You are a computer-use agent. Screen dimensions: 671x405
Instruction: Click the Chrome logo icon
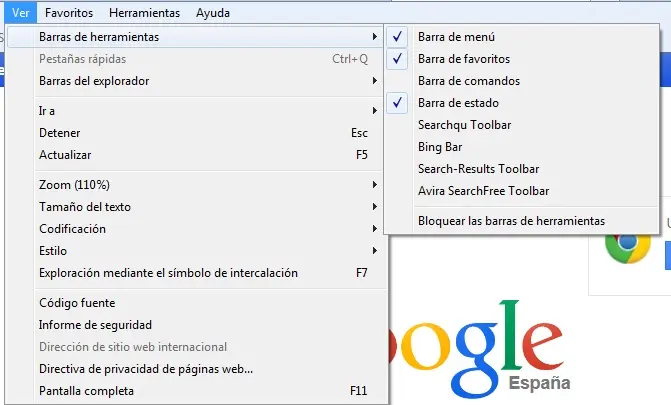(628, 248)
